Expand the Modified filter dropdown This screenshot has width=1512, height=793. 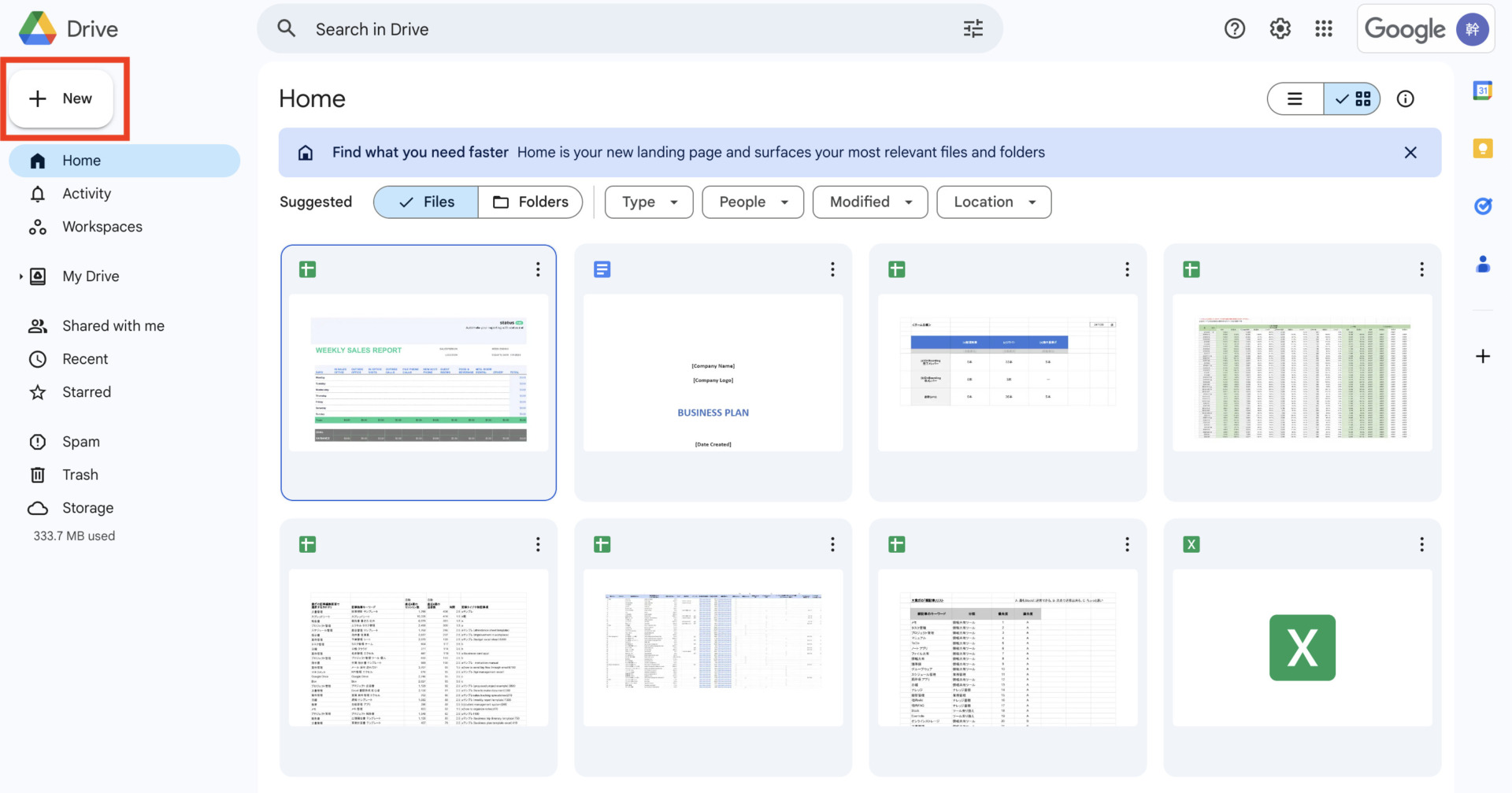(870, 202)
